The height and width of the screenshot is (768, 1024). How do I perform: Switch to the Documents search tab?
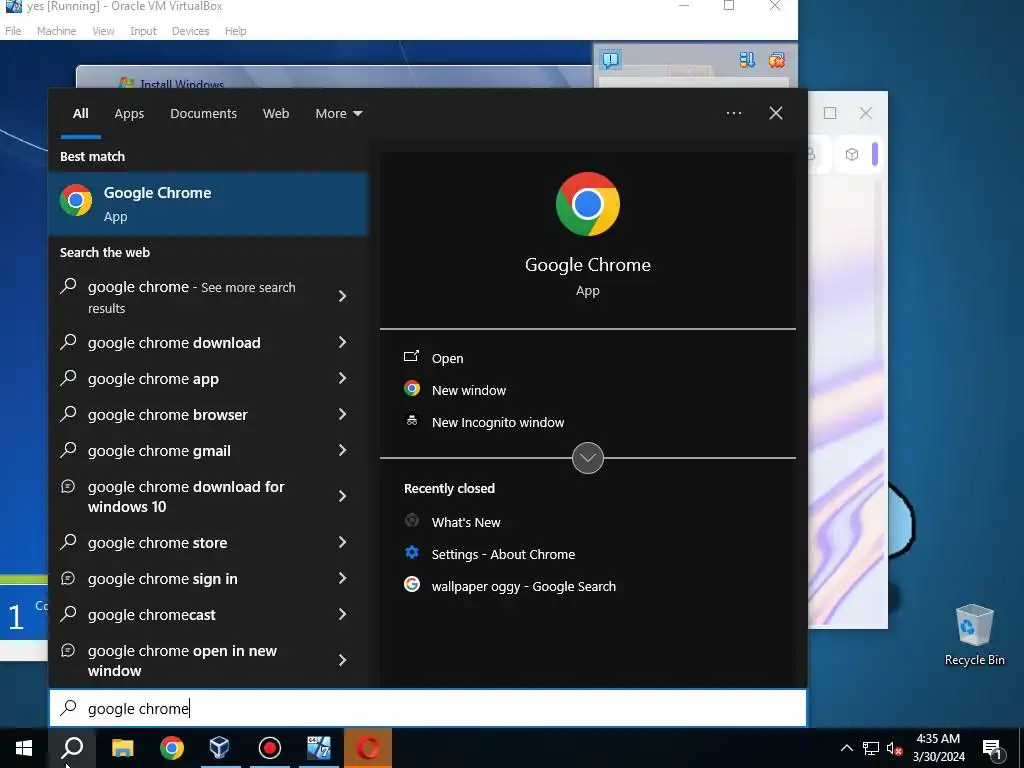(203, 113)
